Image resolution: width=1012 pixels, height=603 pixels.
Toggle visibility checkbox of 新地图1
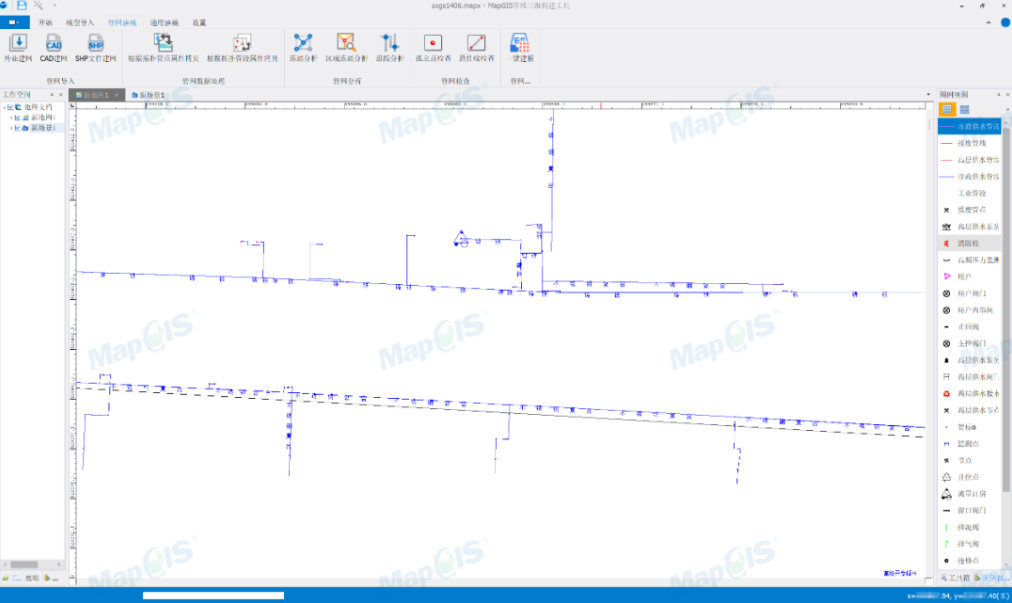point(17,118)
